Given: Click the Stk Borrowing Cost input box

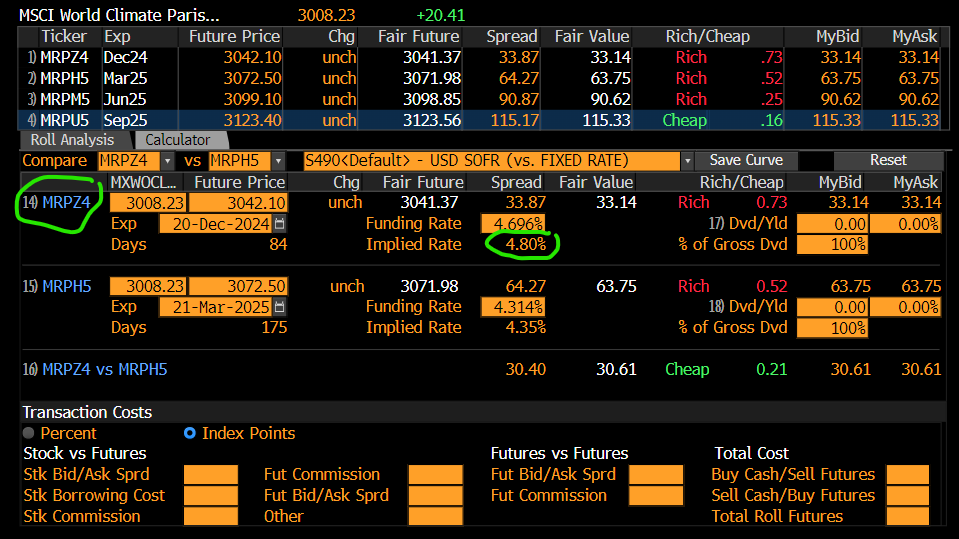Looking at the screenshot, I should click(210, 496).
